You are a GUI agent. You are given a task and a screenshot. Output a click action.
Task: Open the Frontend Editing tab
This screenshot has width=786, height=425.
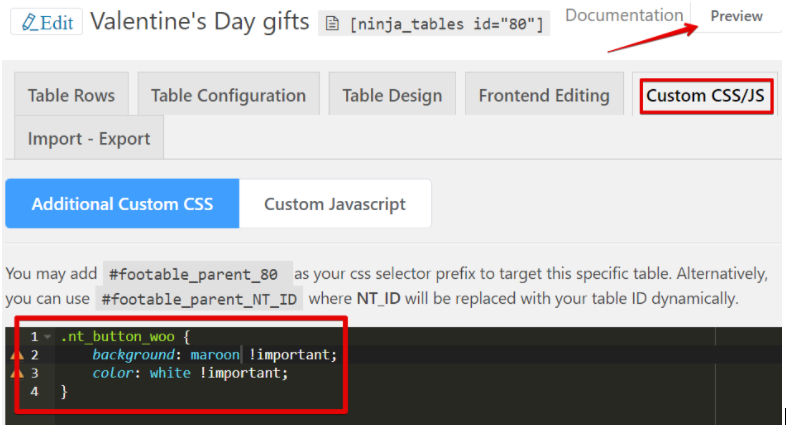click(544, 96)
